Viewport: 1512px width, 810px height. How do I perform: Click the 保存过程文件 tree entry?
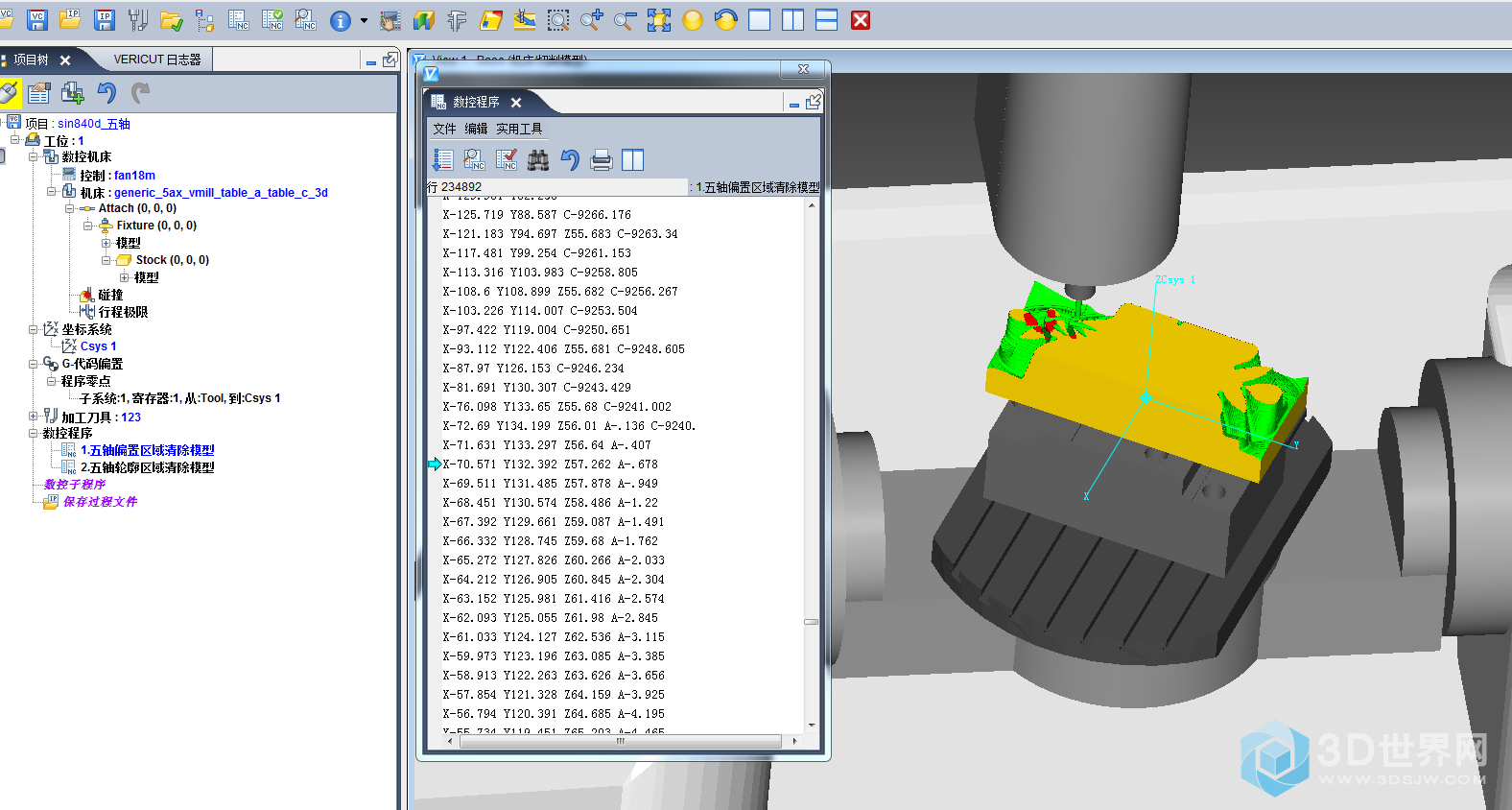coord(100,502)
